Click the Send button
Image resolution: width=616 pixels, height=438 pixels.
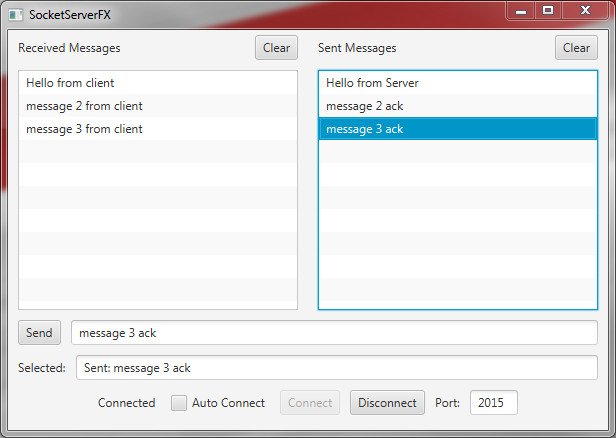[39, 333]
